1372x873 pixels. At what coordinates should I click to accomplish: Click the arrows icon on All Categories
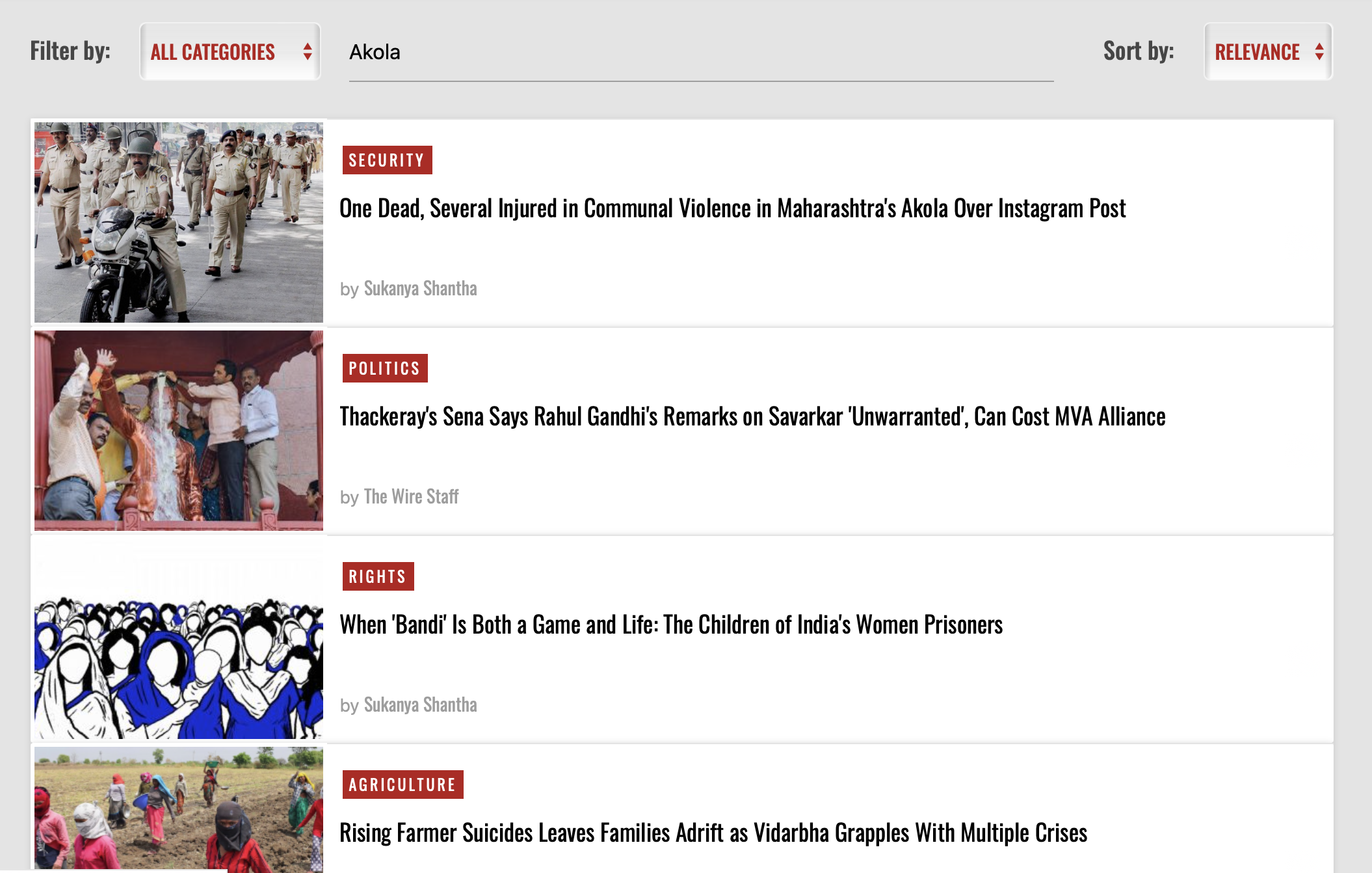308,51
